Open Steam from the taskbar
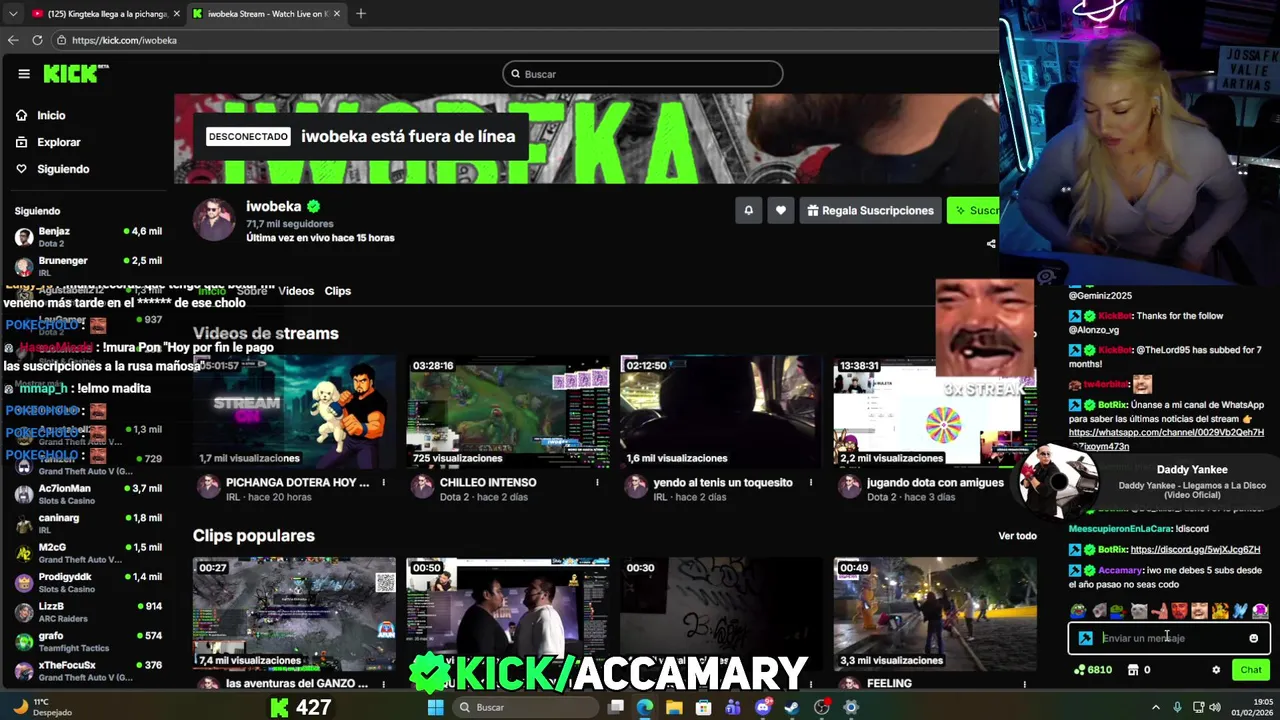The height and width of the screenshot is (720, 1280). tap(792, 707)
